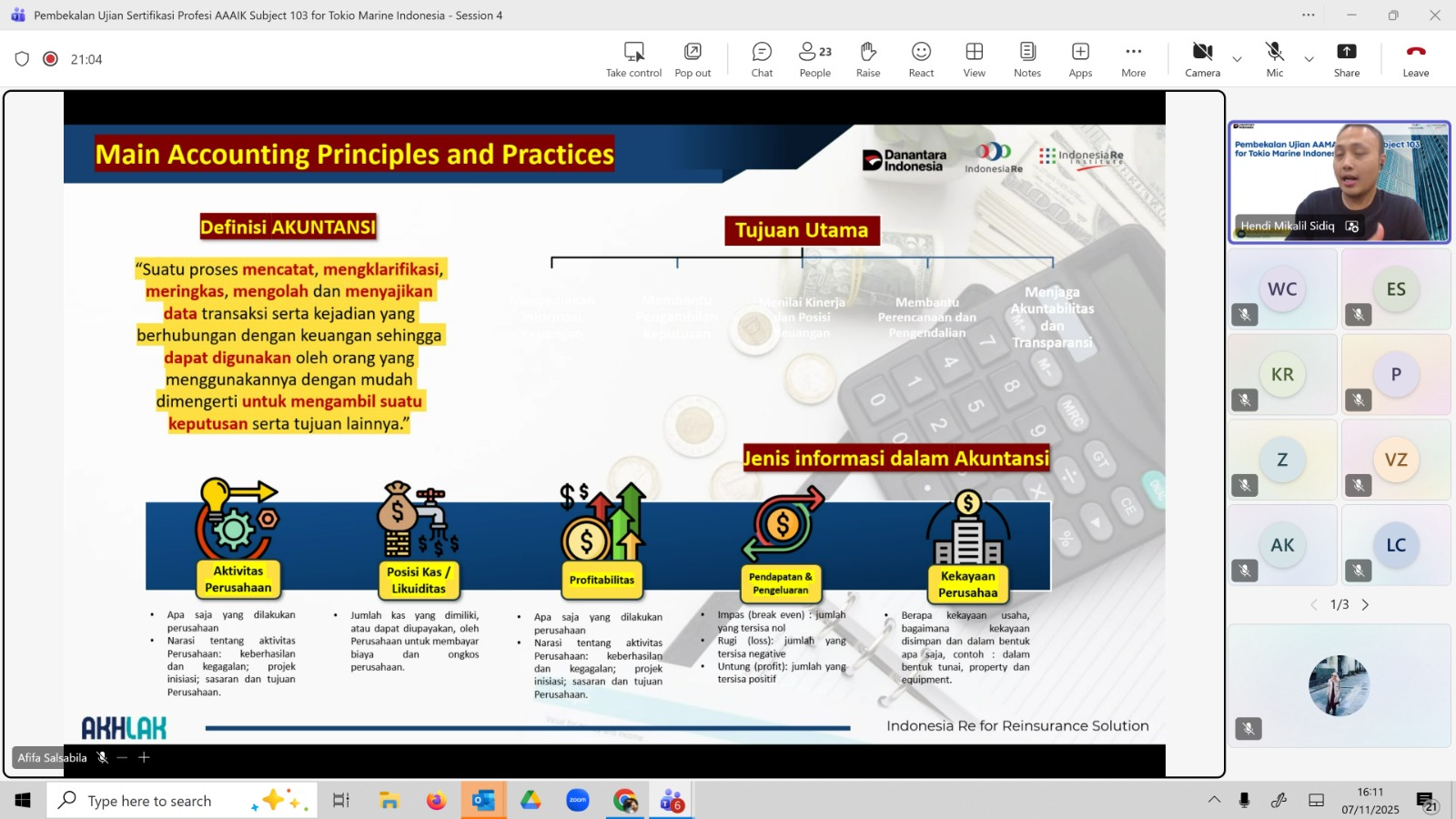Viewport: 1456px width, 819px height.
Task: Open the View layout menu
Action: [974, 59]
